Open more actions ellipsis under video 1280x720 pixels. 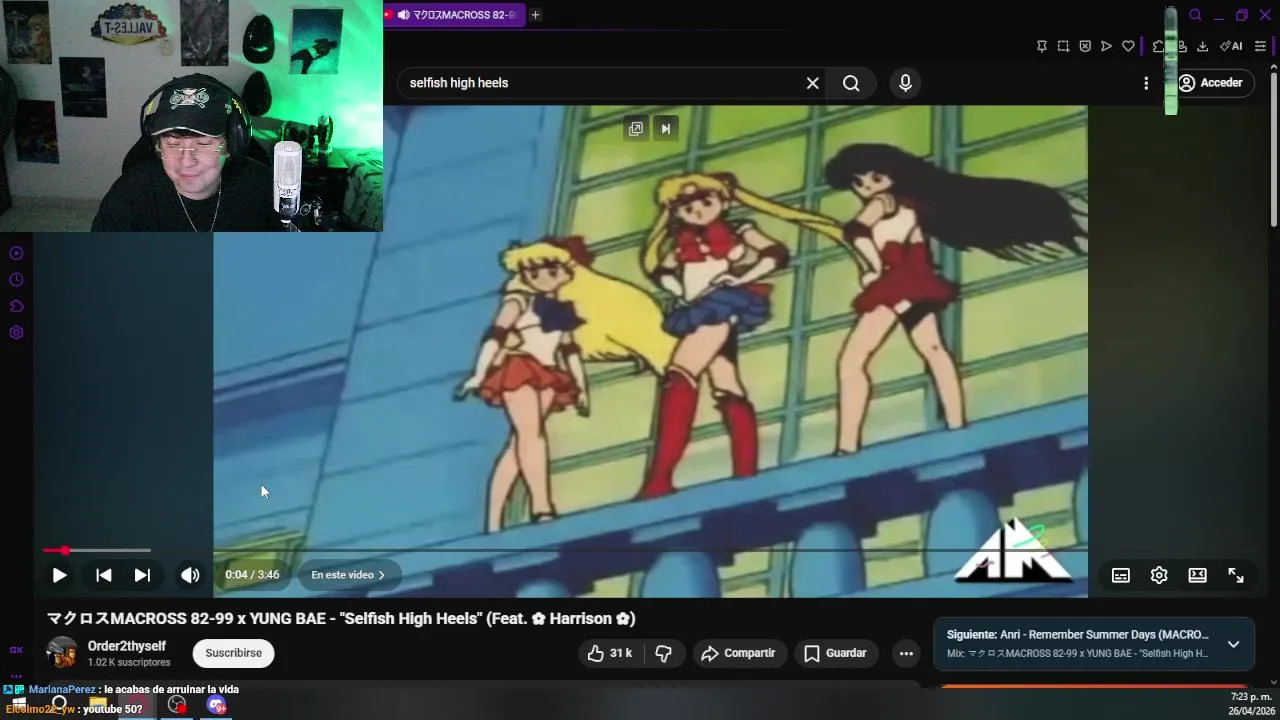906,653
